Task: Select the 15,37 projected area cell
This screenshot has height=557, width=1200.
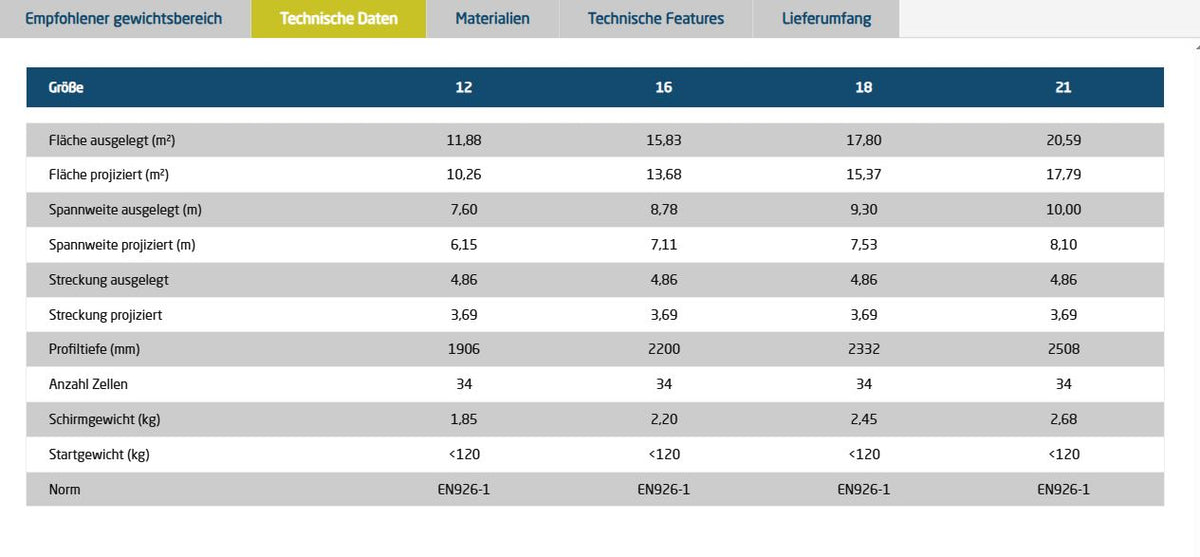Action: click(864, 175)
